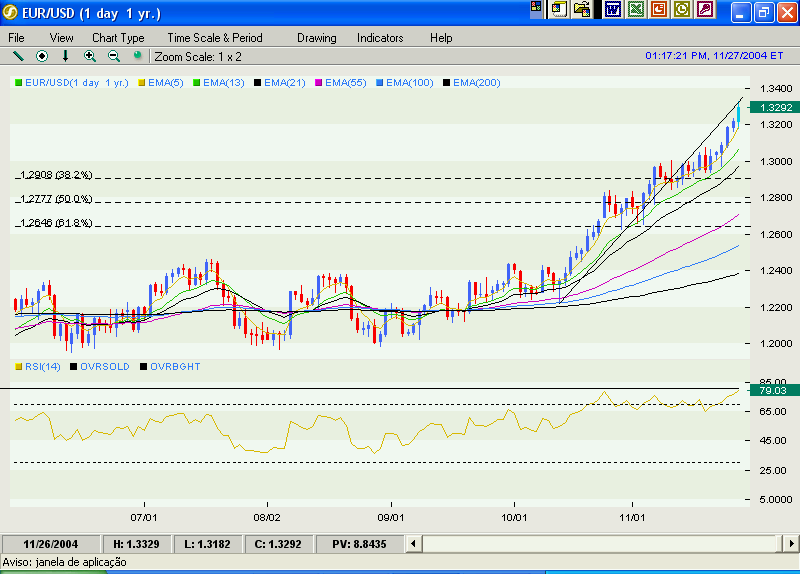Zoom in using the magnifier plus icon
This screenshot has height=574, width=800.
click(x=90, y=56)
